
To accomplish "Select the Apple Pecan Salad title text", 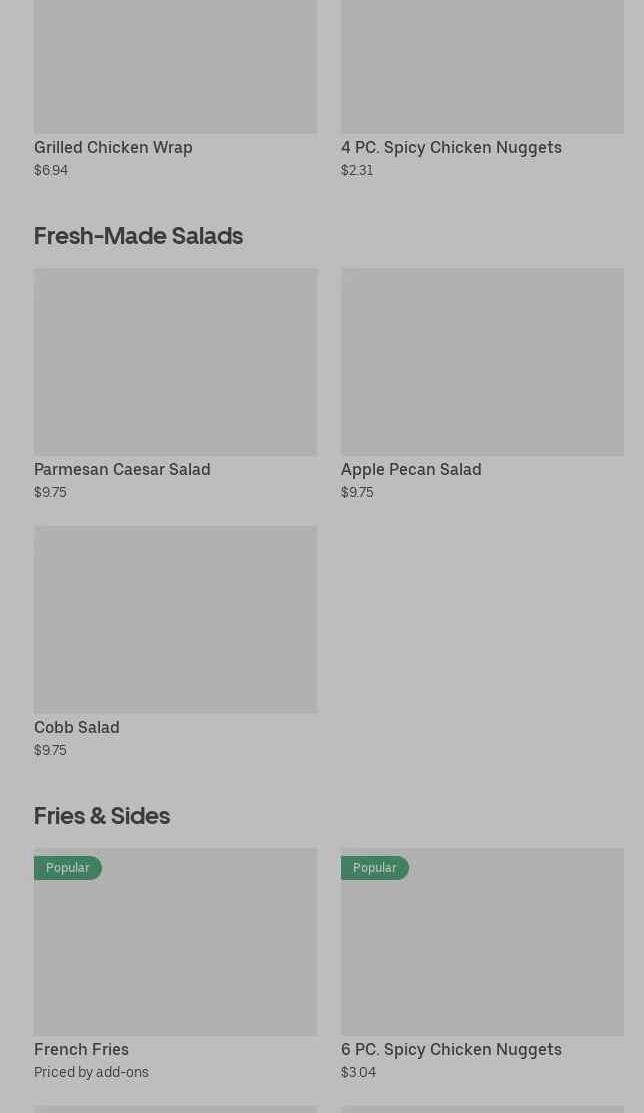I will click(x=411, y=469).
